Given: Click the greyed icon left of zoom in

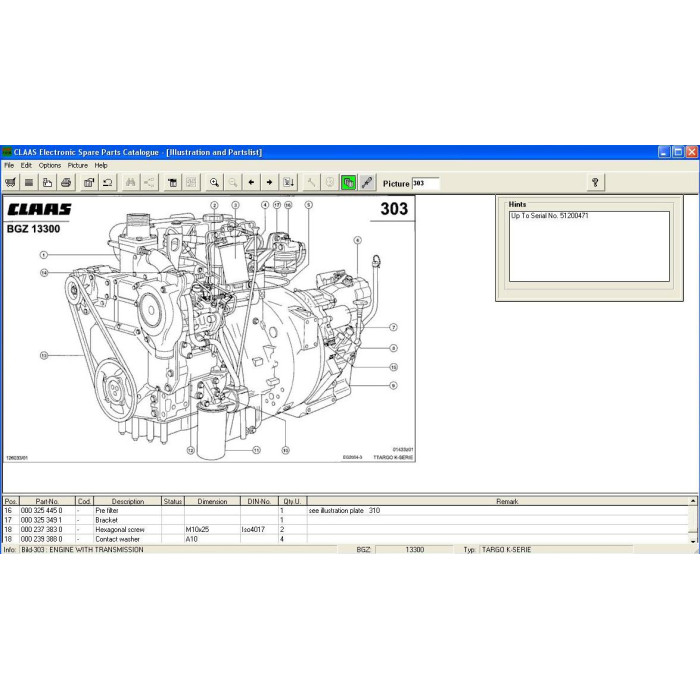Looking at the screenshot, I should click(191, 183).
